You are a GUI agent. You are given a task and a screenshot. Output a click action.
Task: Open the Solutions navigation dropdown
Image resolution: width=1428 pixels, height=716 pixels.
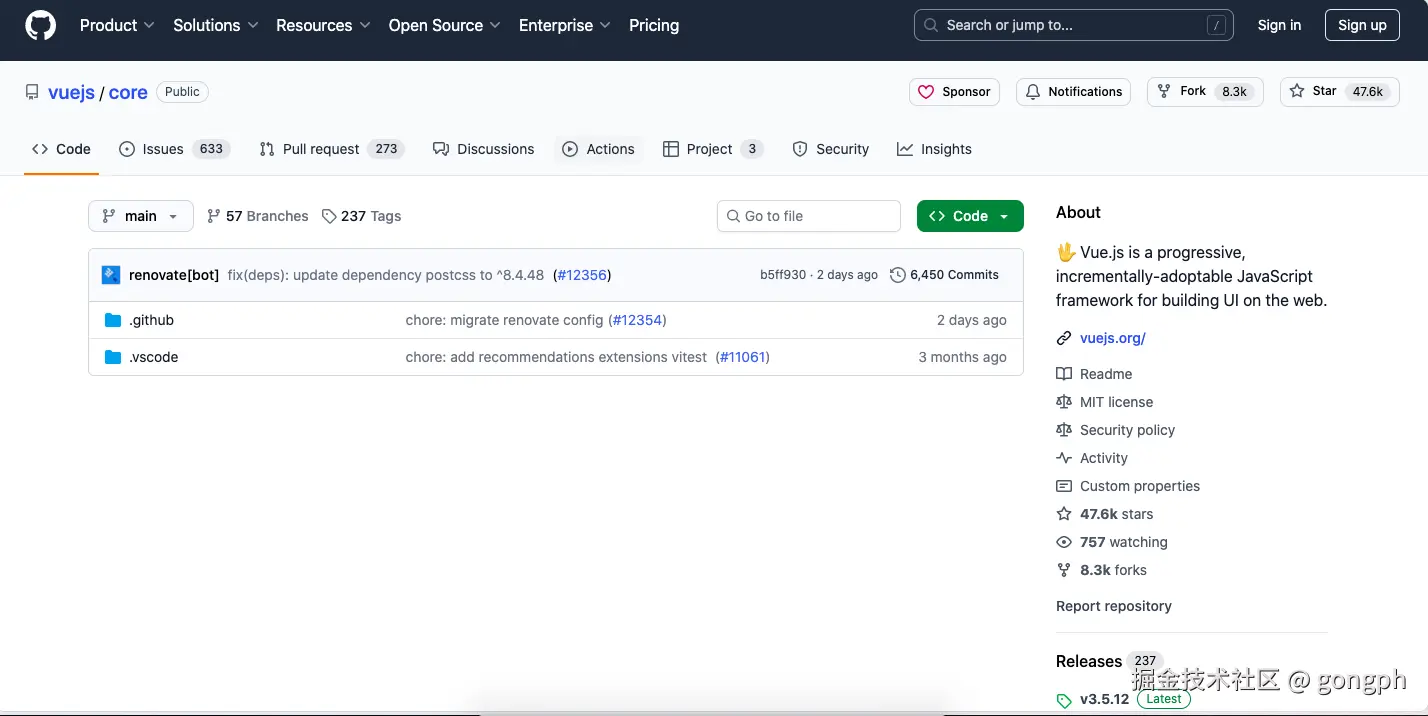(x=216, y=26)
